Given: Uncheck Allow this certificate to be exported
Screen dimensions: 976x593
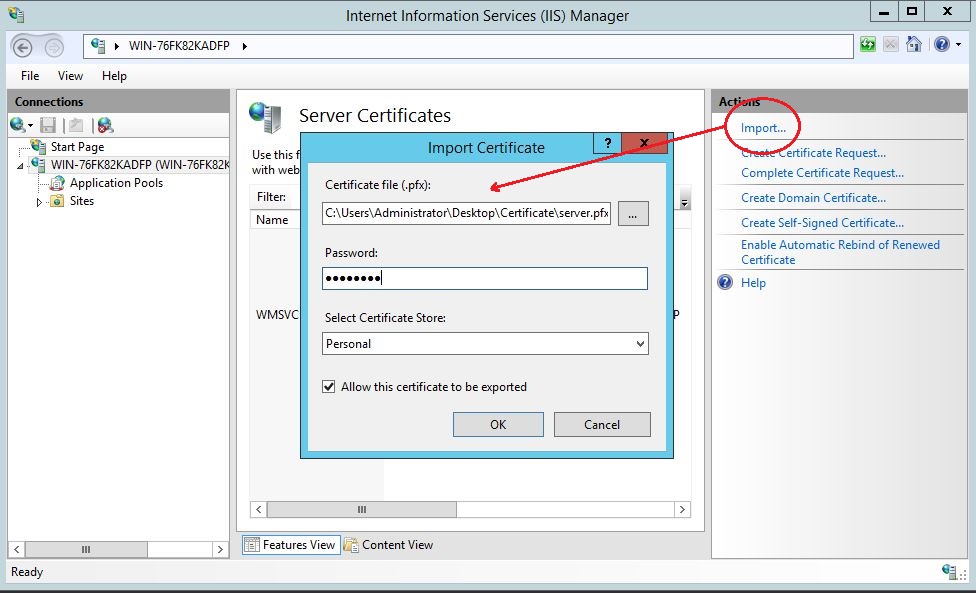Looking at the screenshot, I should click(x=329, y=387).
